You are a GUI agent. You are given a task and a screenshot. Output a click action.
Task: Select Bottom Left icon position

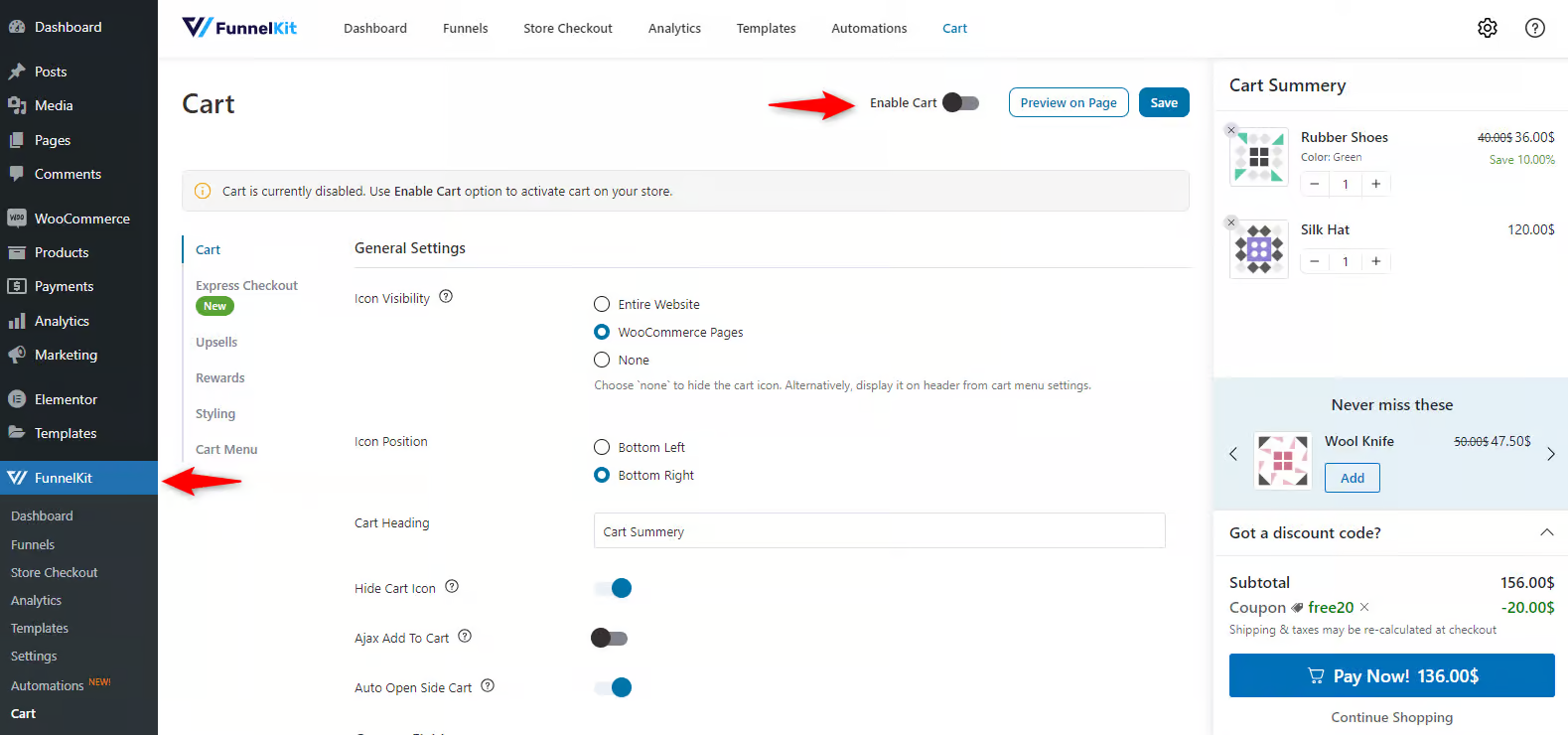(602, 447)
